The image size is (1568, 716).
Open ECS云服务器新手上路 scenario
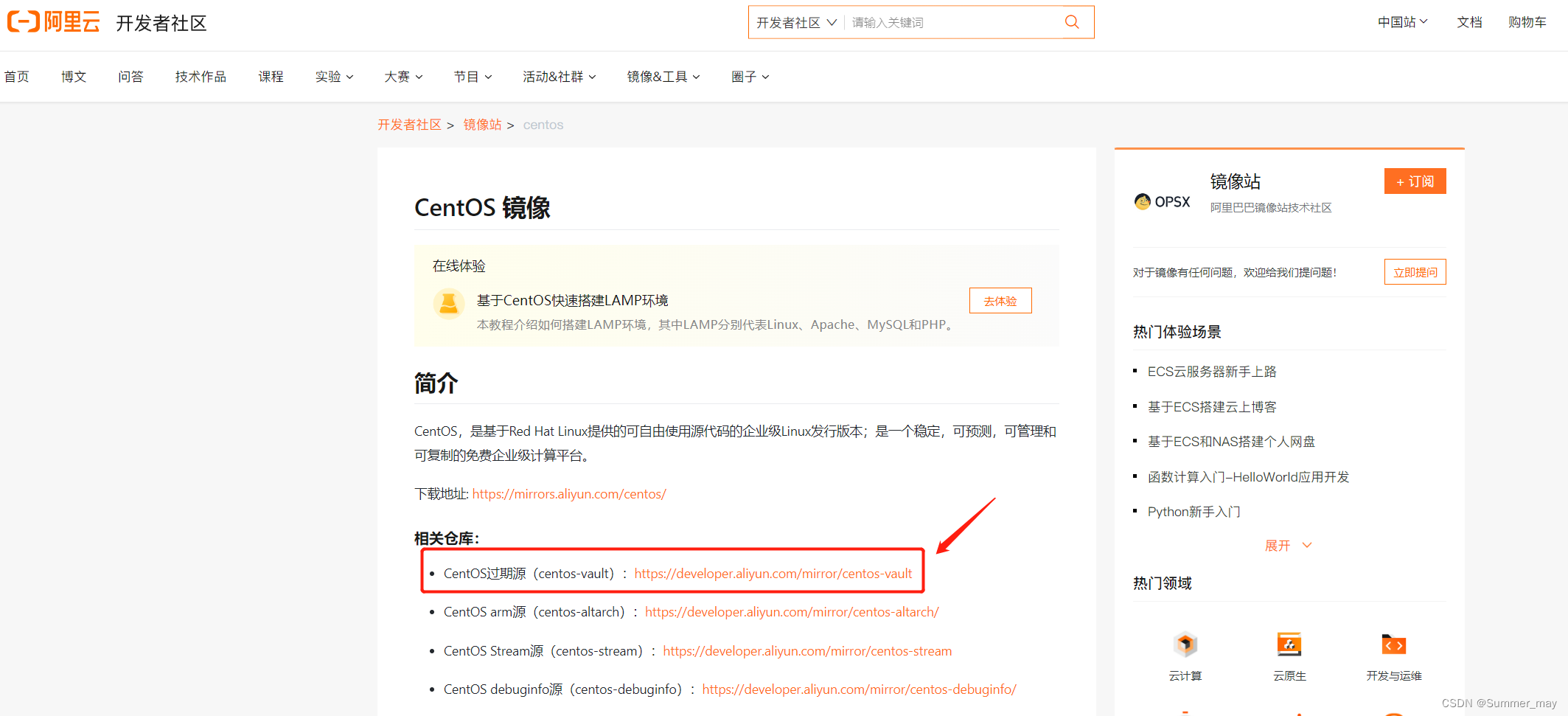click(1212, 372)
